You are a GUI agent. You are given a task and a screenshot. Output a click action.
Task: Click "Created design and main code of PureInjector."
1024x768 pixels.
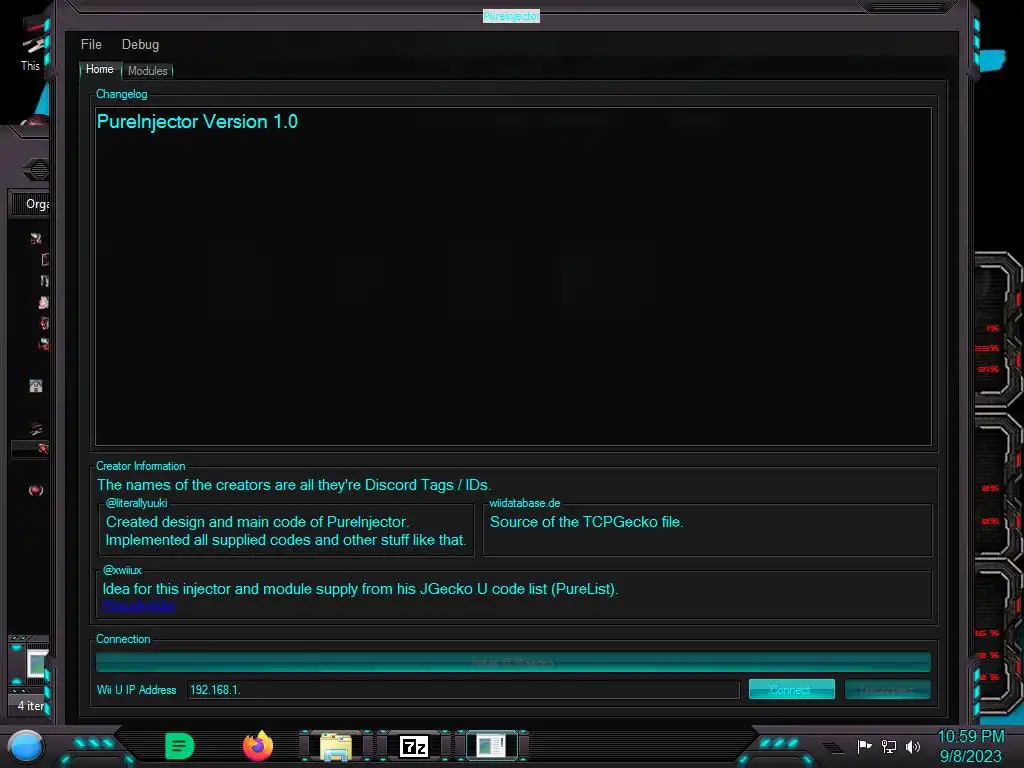pyautogui.click(x=257, y=522)
